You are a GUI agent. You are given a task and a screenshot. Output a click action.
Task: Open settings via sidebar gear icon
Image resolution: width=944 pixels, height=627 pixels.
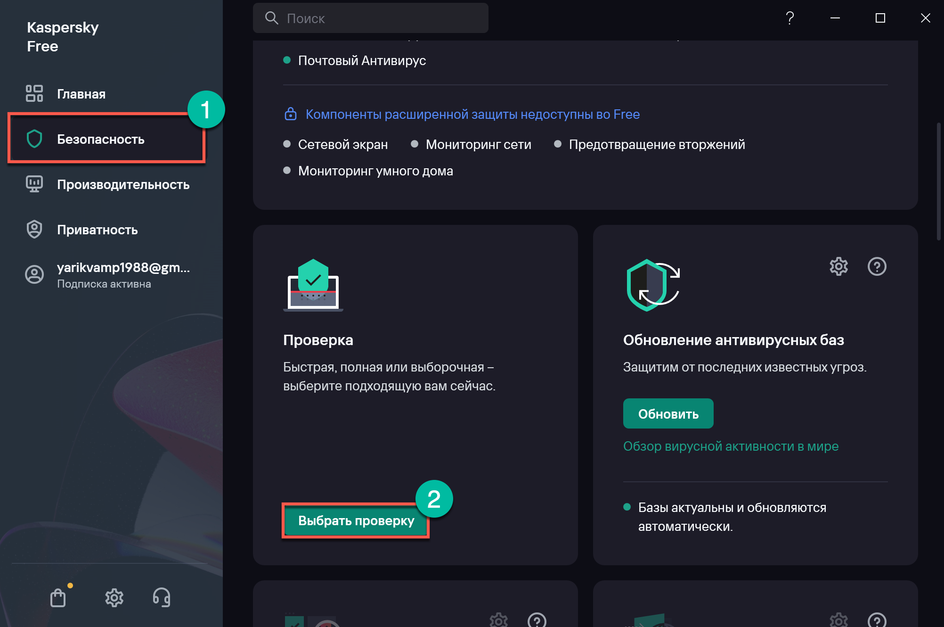(114, 597)
